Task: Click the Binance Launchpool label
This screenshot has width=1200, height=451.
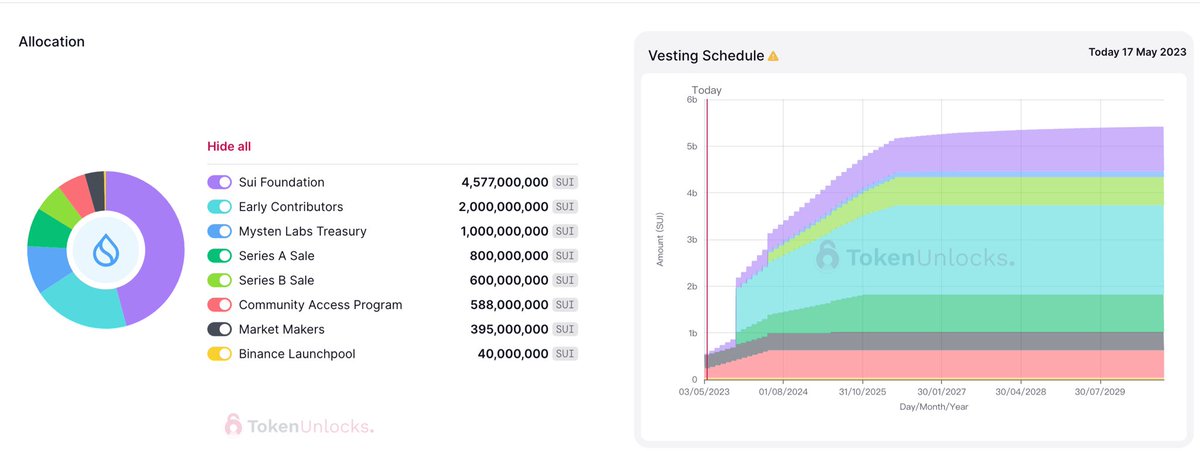Action: point(297,354)
